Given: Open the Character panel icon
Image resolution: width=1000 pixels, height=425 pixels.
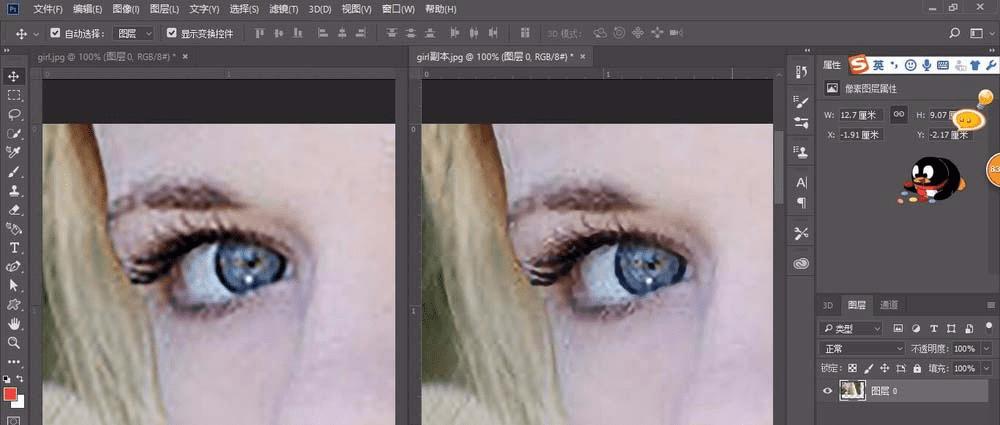Looking at the screenshot, I should pyautogui.click(x=802, y=183).
